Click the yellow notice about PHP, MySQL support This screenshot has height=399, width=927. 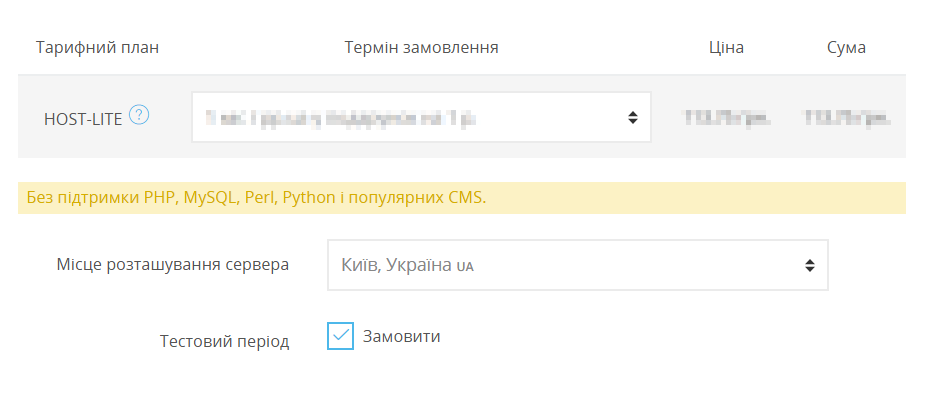[x=462, y=197]
